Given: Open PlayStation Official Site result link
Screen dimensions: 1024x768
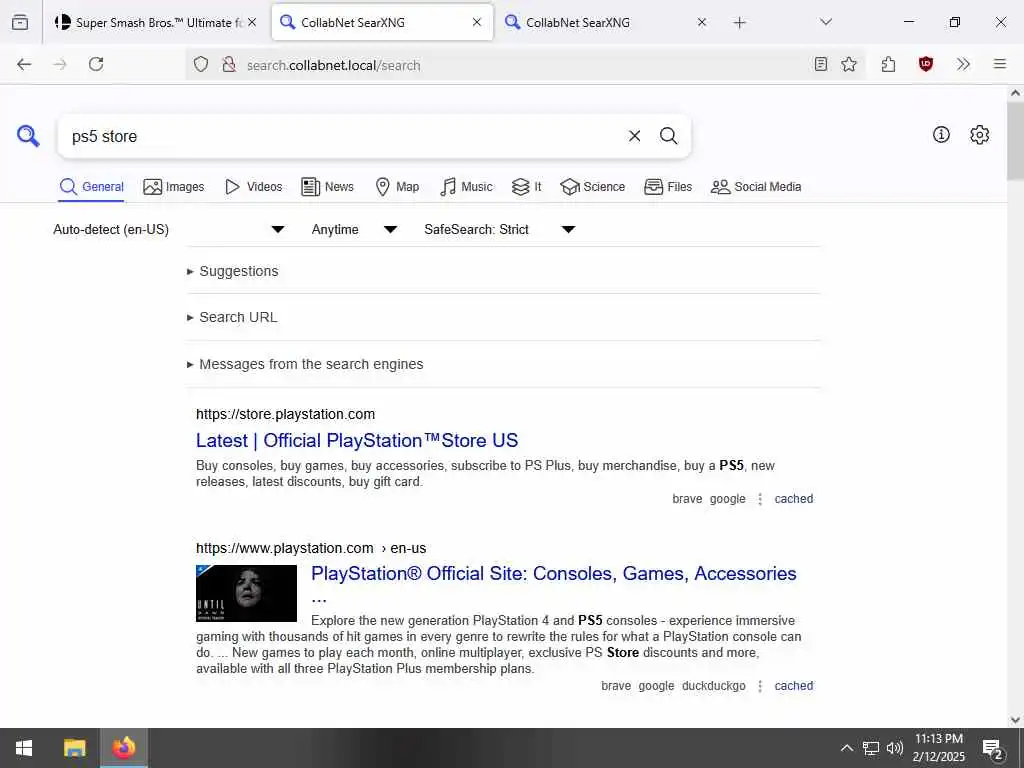Looking at the screenshot, I should [554, 573].
